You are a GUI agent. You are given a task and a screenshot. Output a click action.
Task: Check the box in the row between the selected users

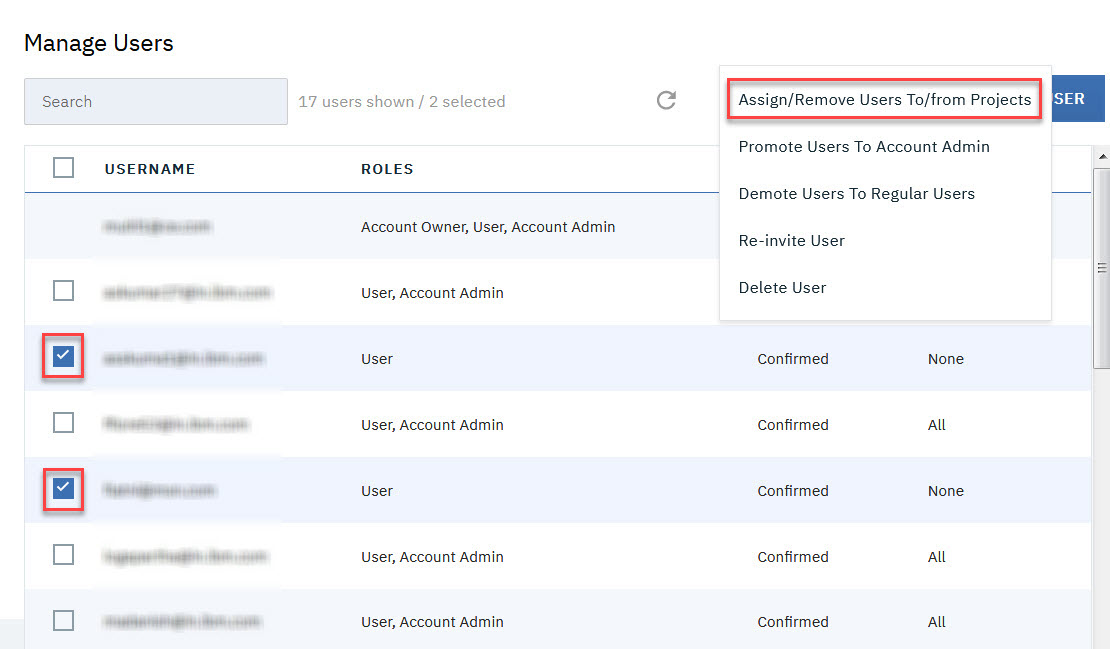63,423
